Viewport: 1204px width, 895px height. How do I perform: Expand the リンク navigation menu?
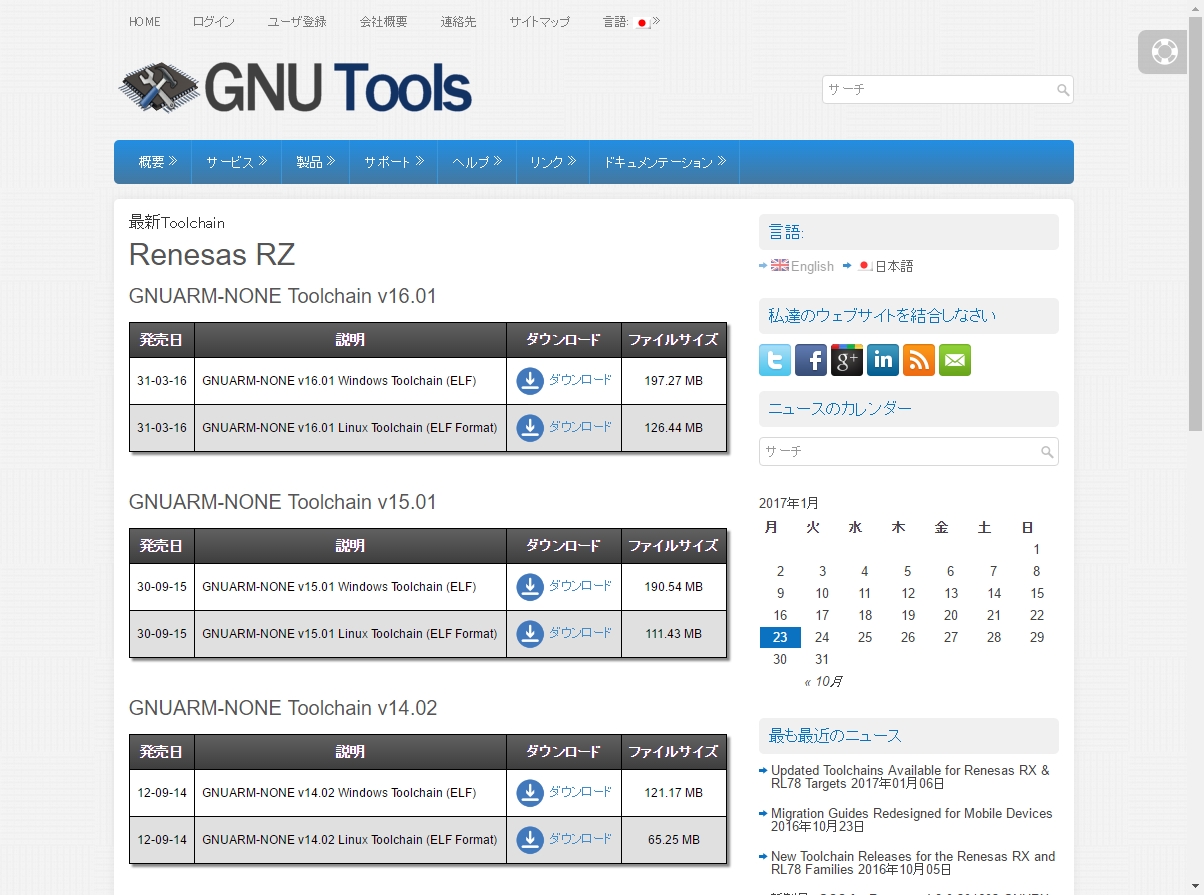553,162
